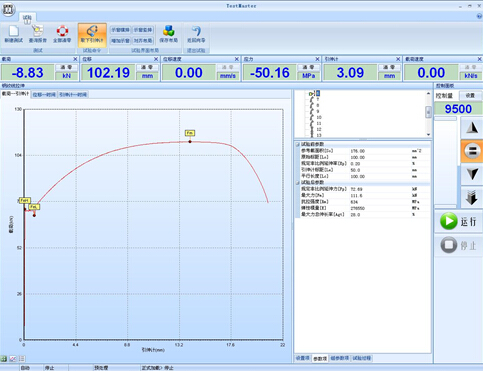Switch to extensometer–time curve tab
Image resolution: width=483 pixels, height=371 pixels.
click(x=73, y=95)
